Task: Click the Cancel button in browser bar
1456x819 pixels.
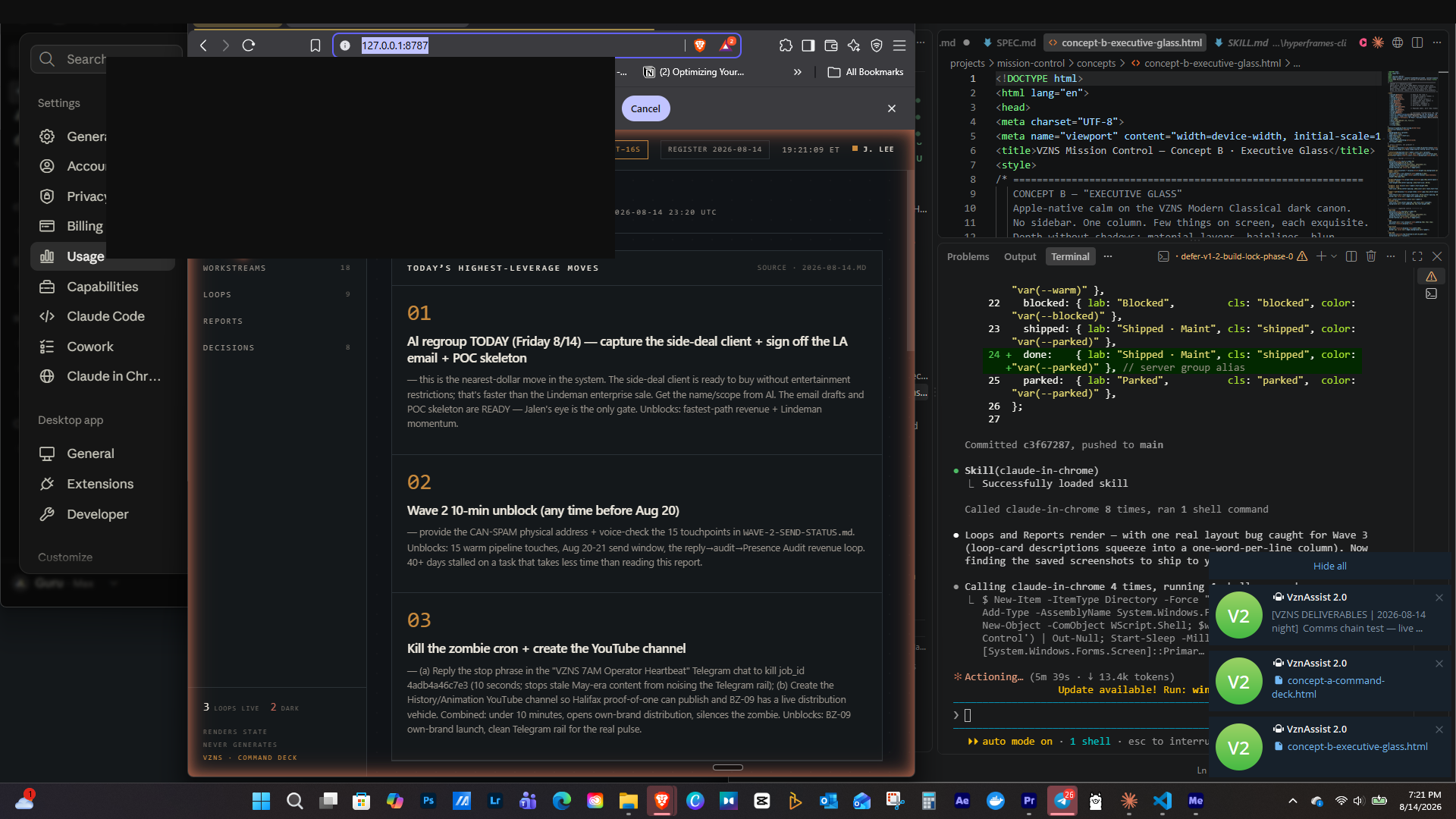Action: pos(645,108)
